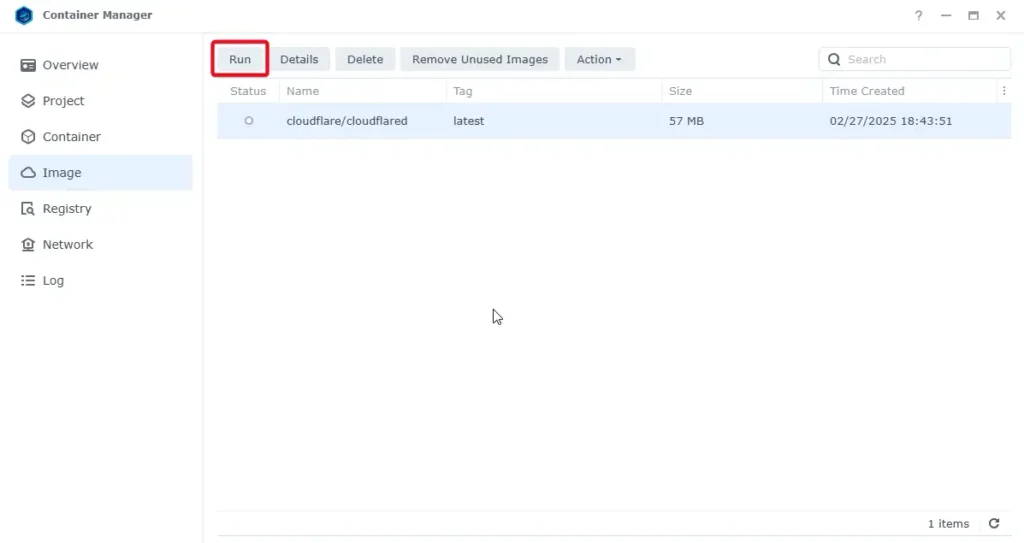Click the Registry search icon
The height and width of the screenshot is (543, 1024).
tap(28, 209)
